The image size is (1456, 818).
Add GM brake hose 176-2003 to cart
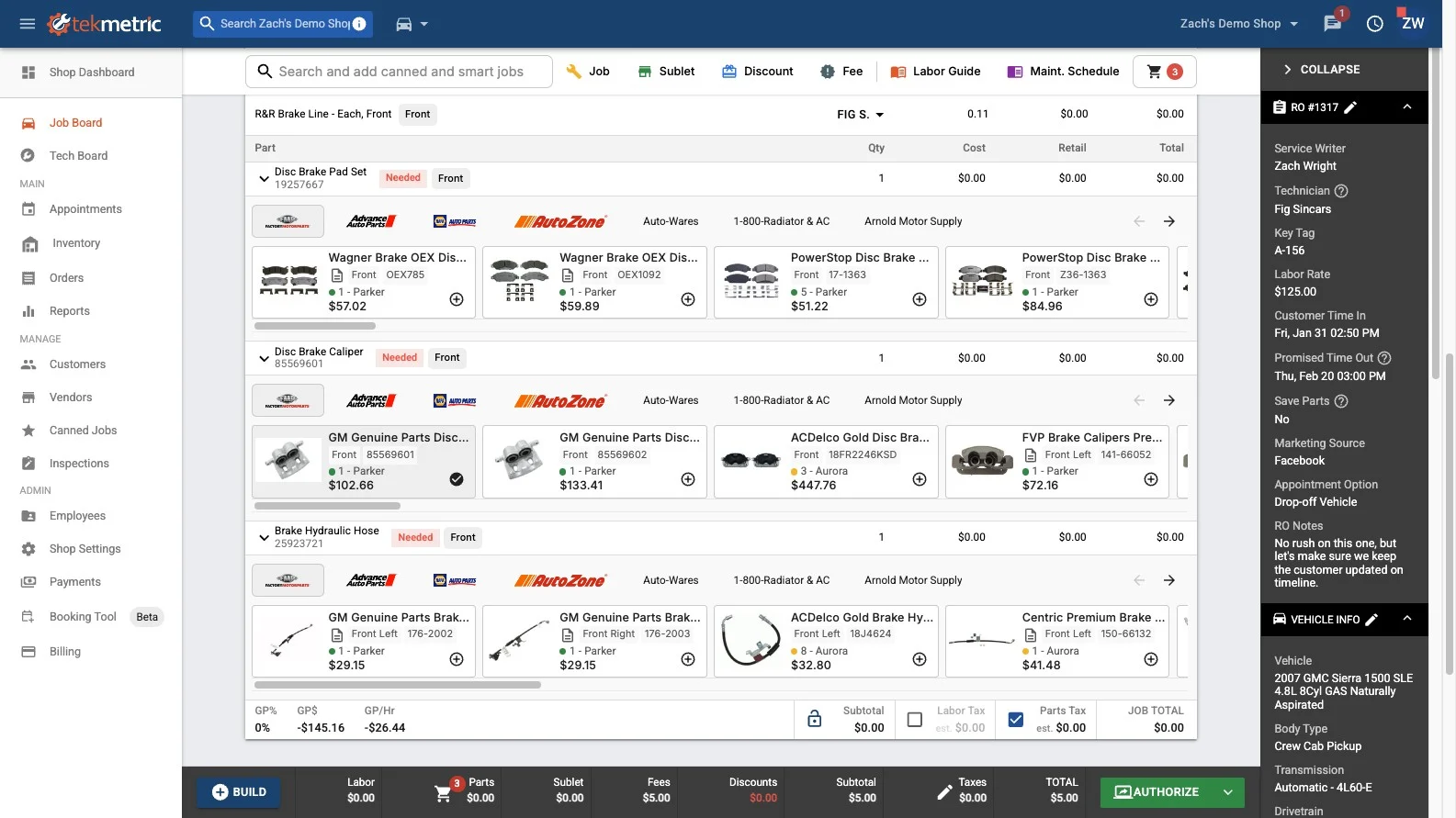[688, 659]
